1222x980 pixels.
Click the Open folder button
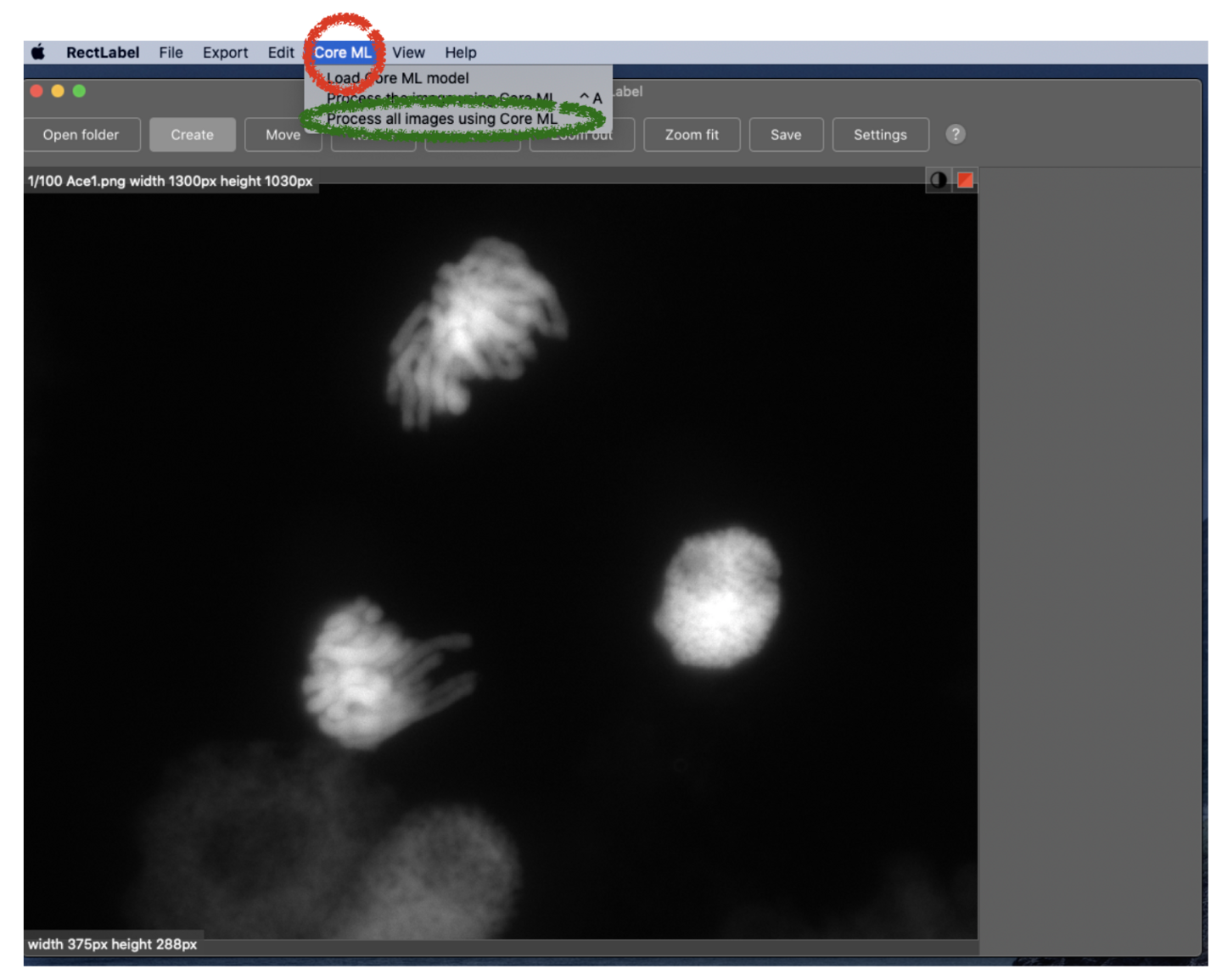(x=81, y=134)
